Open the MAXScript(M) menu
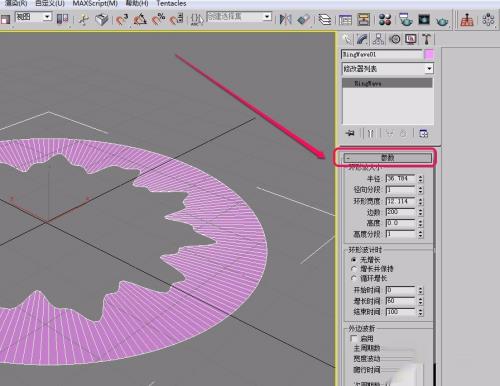This screenshot has width=500, height=386. [95, 3]
